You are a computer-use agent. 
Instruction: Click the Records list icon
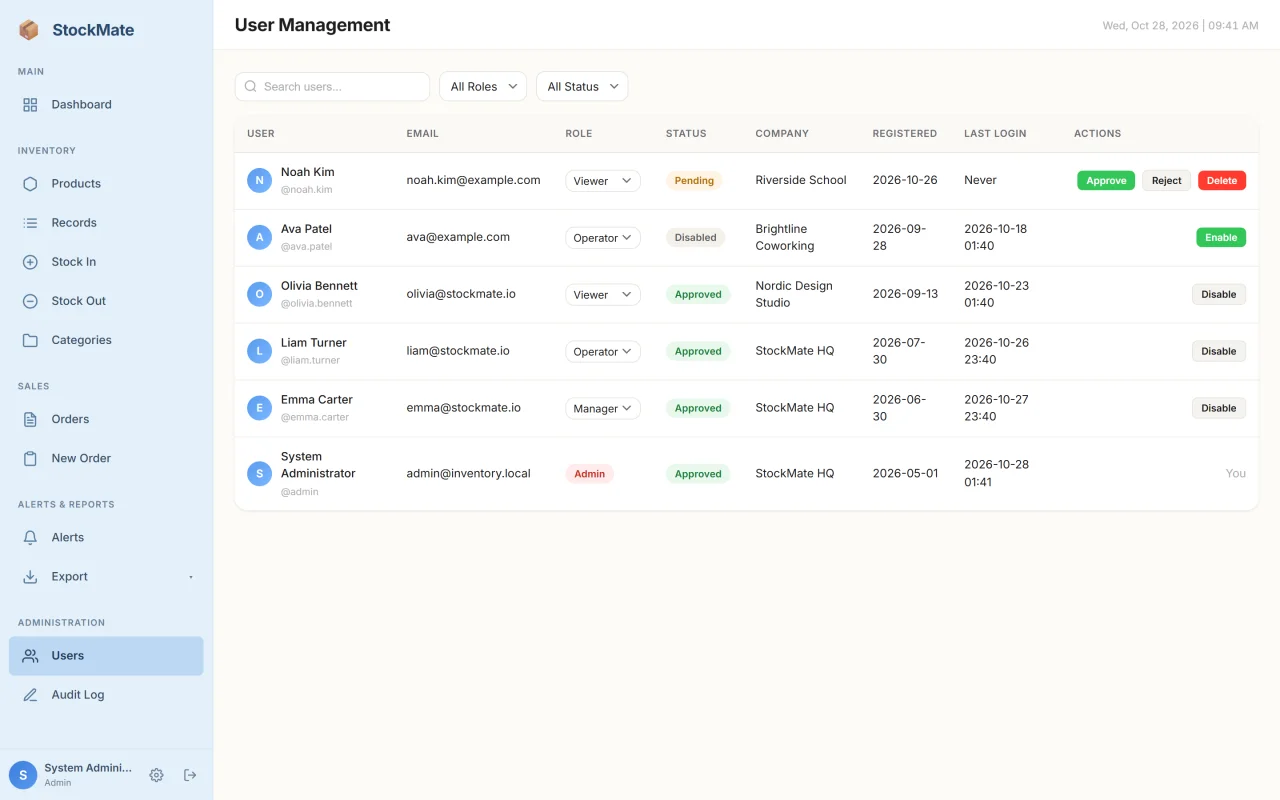30,222
